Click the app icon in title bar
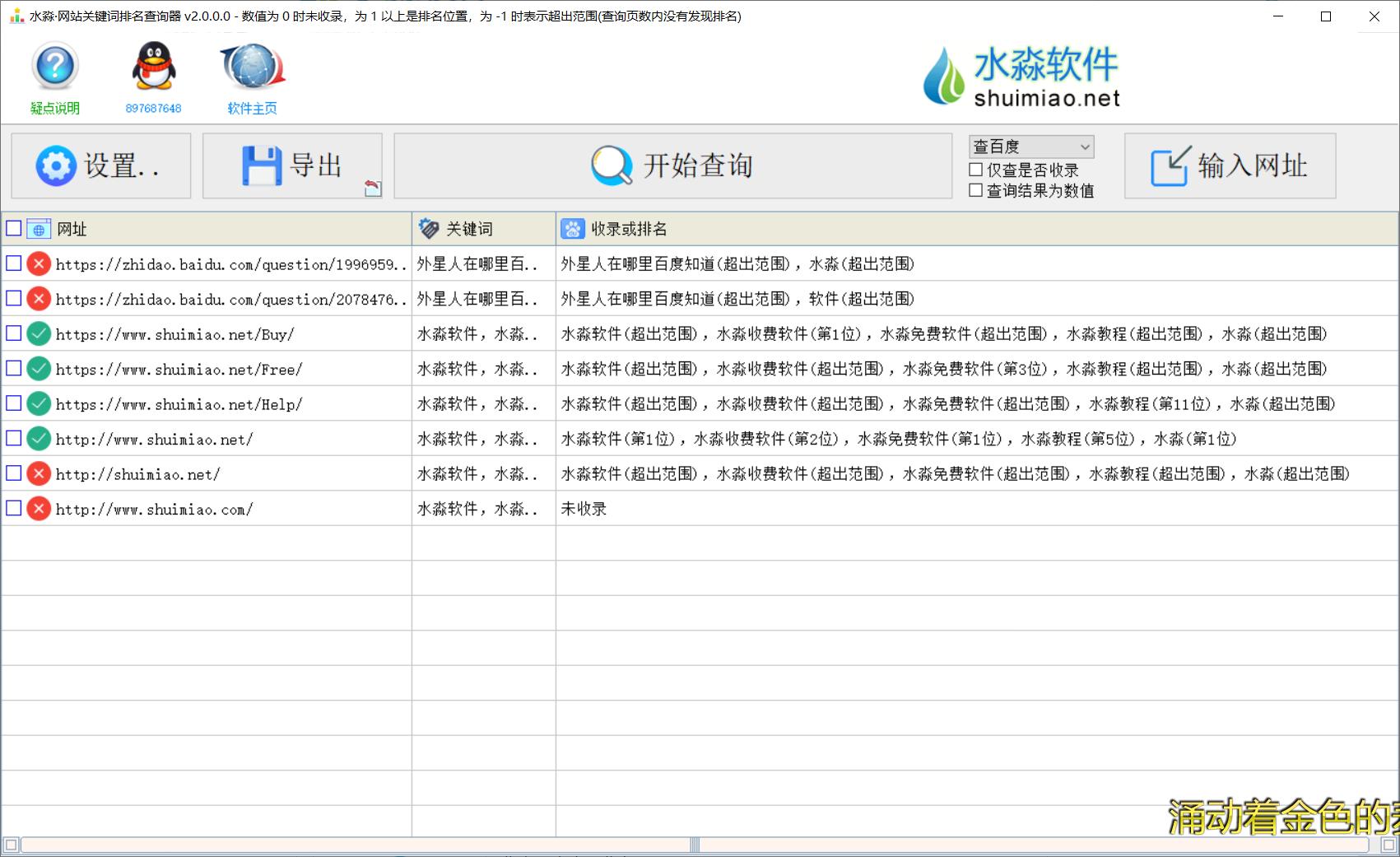The height and width of the screenshot is (857, 1400). click(x=16, y=16)
